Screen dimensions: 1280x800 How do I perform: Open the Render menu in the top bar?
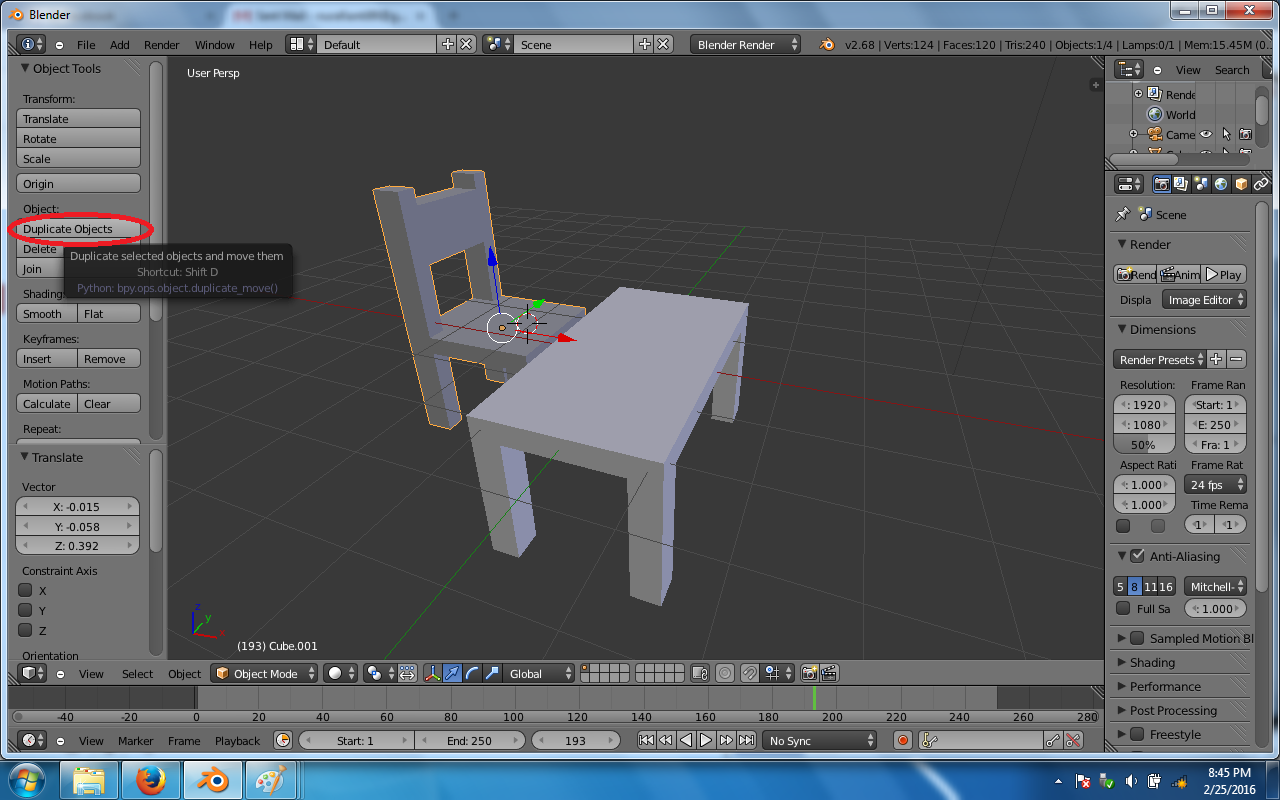(x=162, y=44)
